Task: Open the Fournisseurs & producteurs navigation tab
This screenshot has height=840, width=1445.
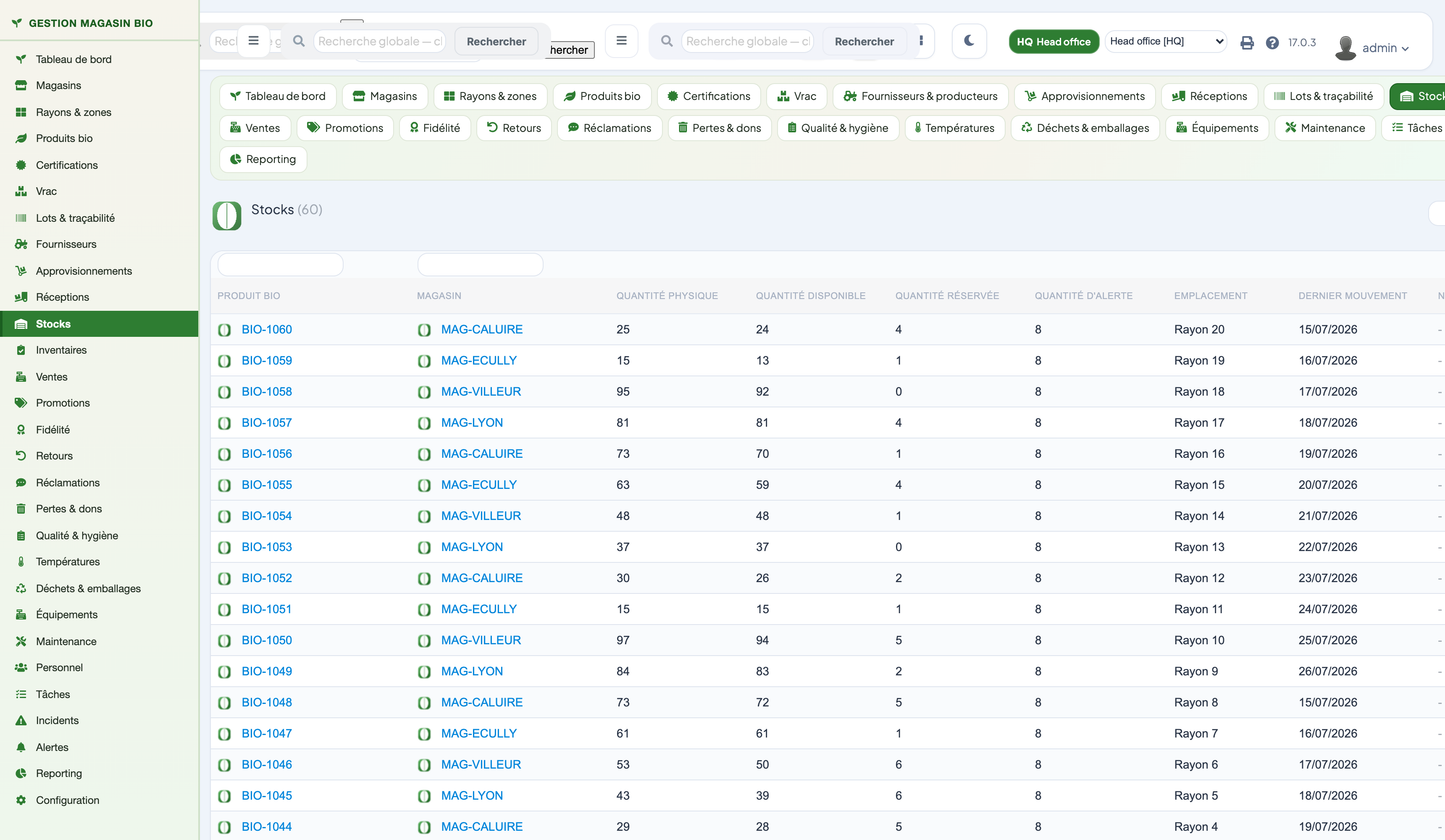Action: 920,96
